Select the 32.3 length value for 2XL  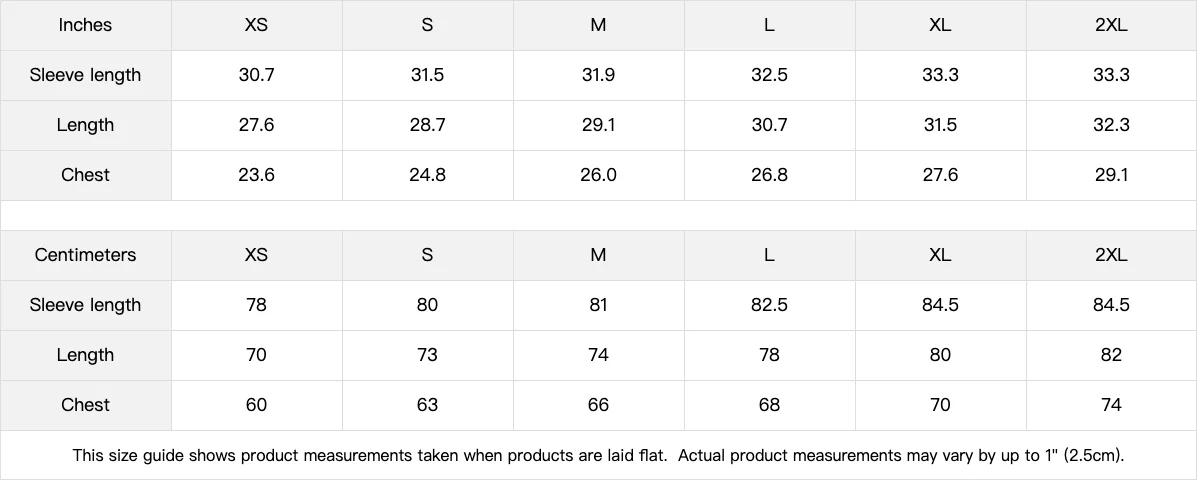pos(1111,125)
